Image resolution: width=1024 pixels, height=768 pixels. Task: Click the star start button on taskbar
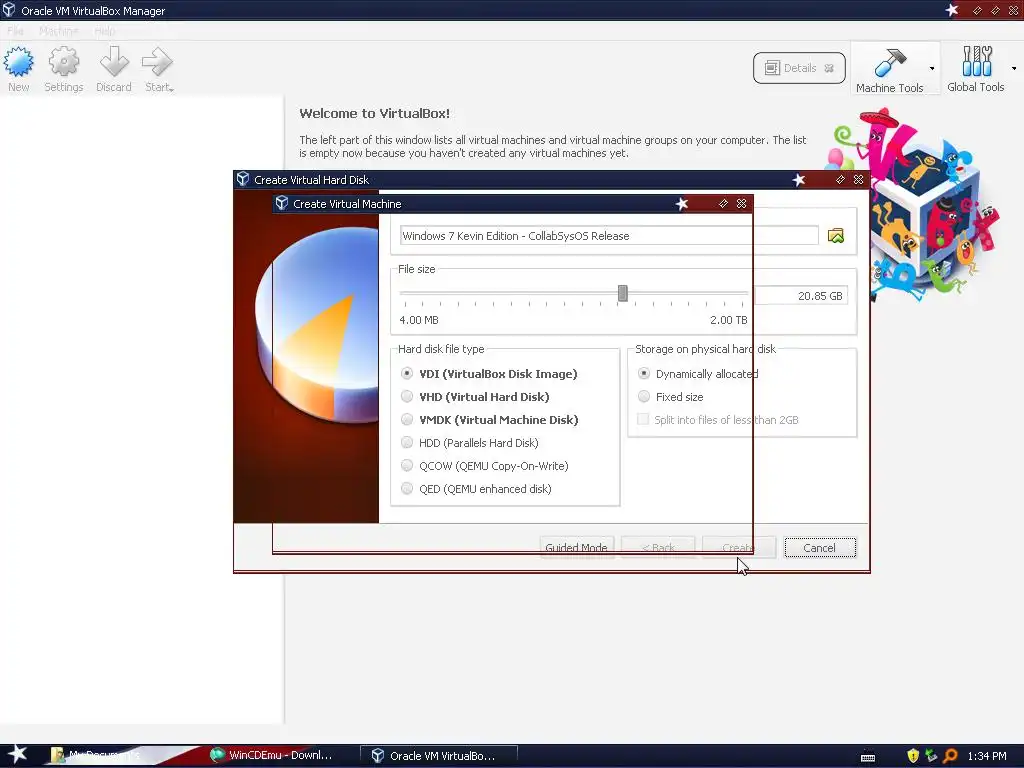click(17, 755)
